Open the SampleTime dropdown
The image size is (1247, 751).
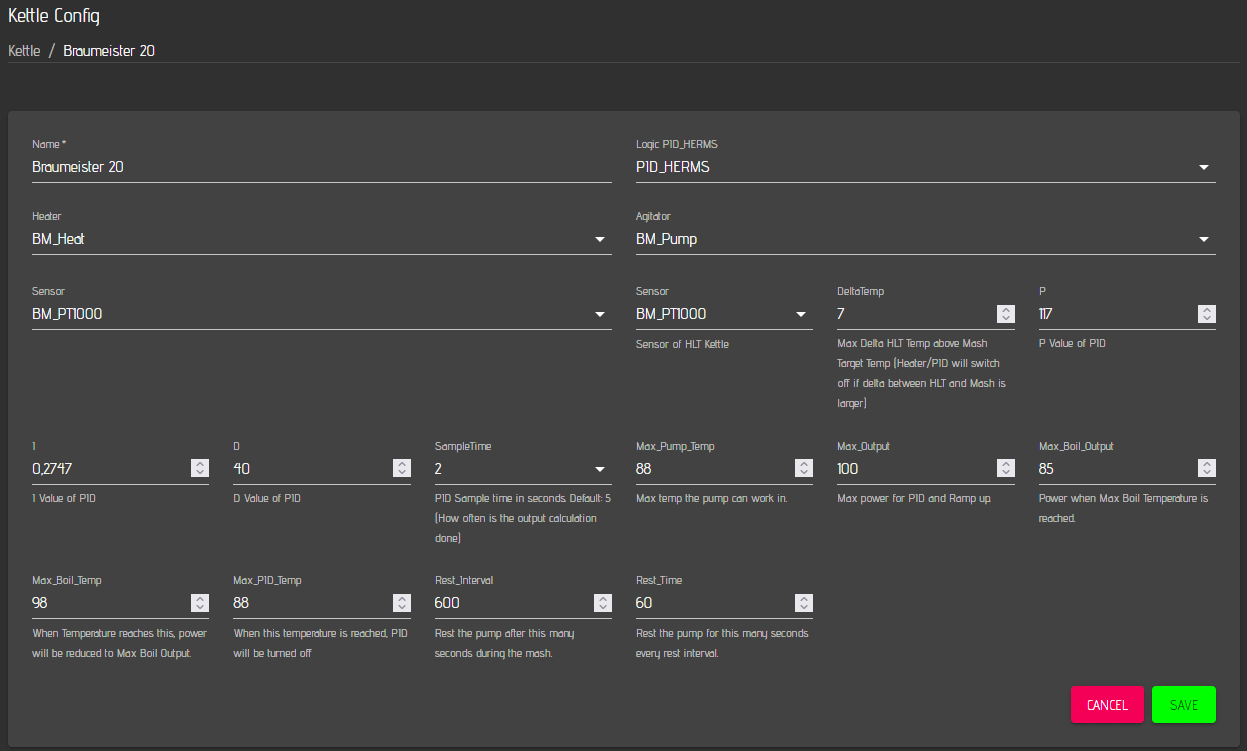coord(599,468)
